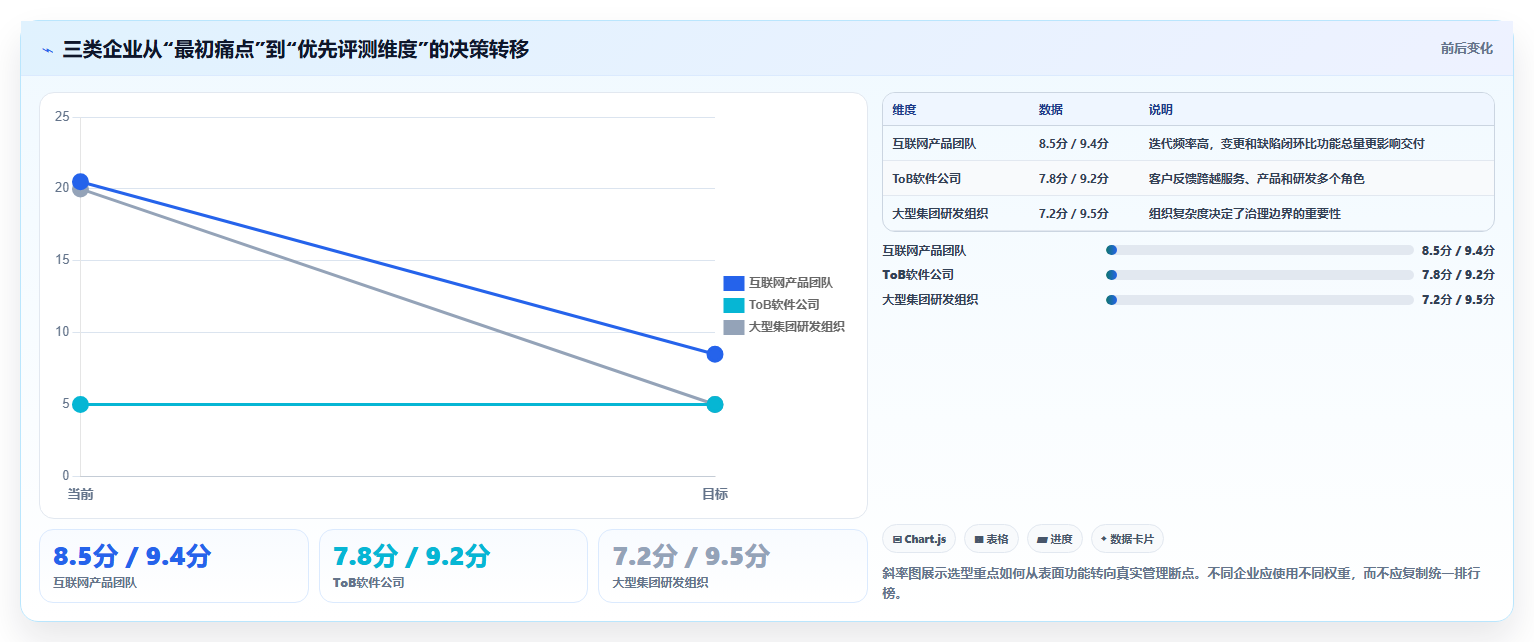Viewport: 1534px width, 642px height.
Task: Click table cell ToB软件公司
Action: click(927, 179)
